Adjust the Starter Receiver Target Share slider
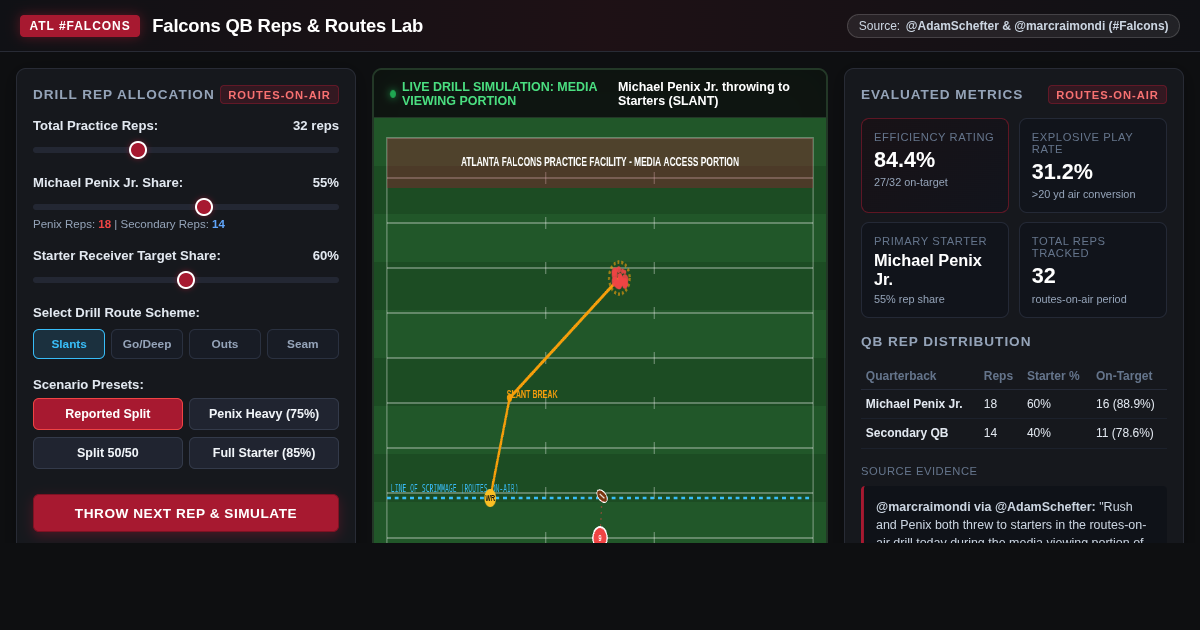The height and width of the screenshot is (630, 1200). tap(186, 280)
